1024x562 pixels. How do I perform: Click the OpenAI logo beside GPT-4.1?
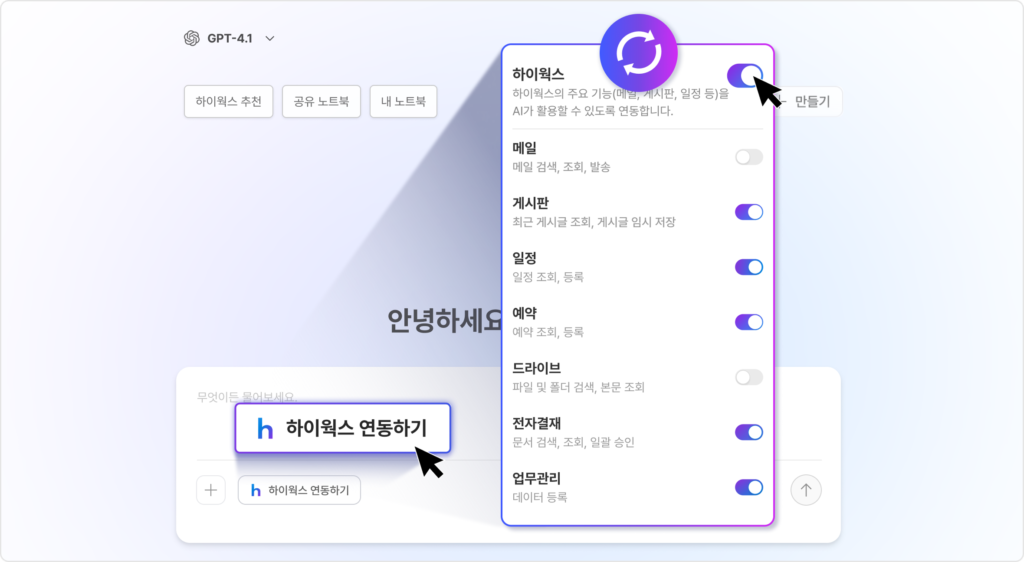tap(192, 39)
